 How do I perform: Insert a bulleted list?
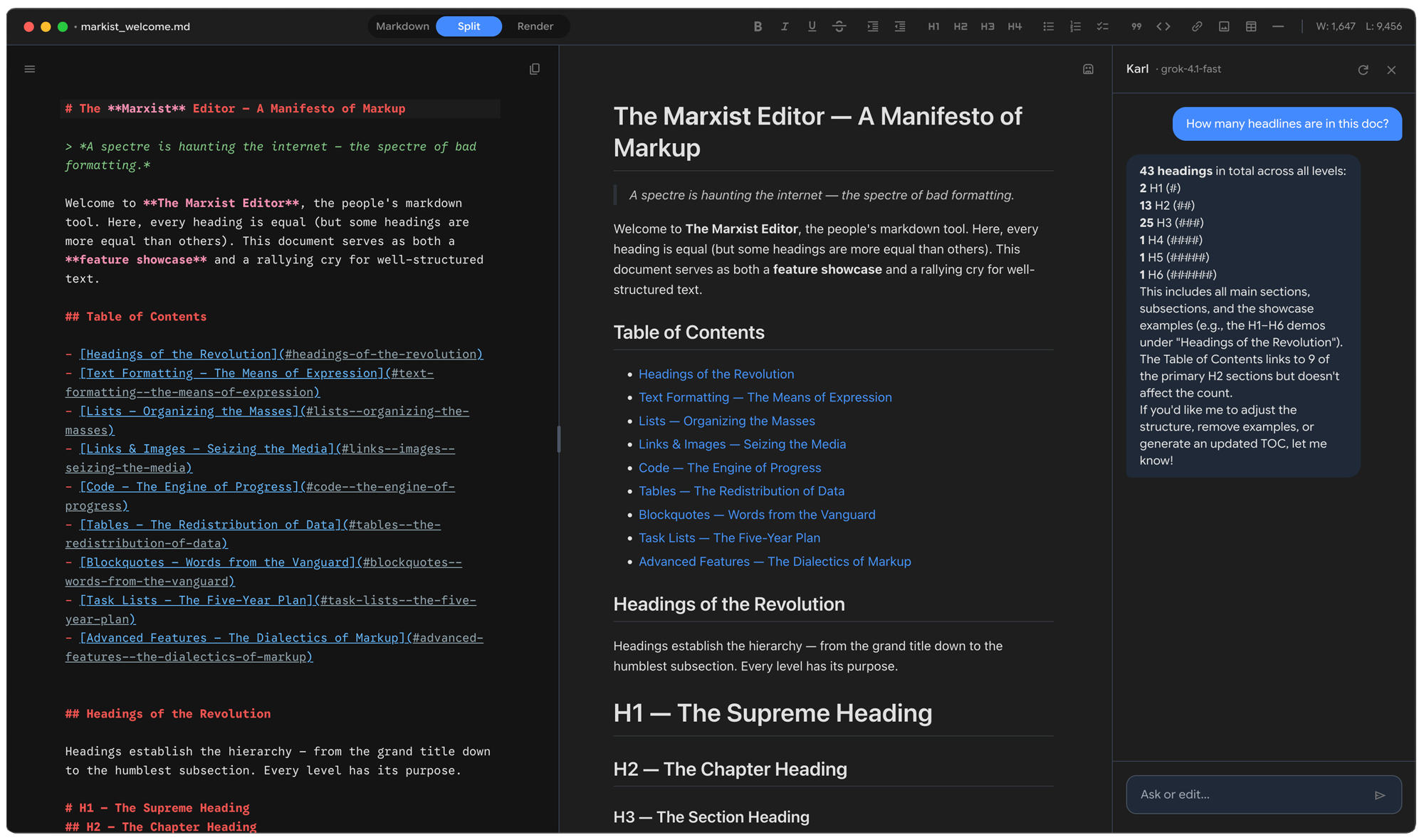coord(1048,26)
